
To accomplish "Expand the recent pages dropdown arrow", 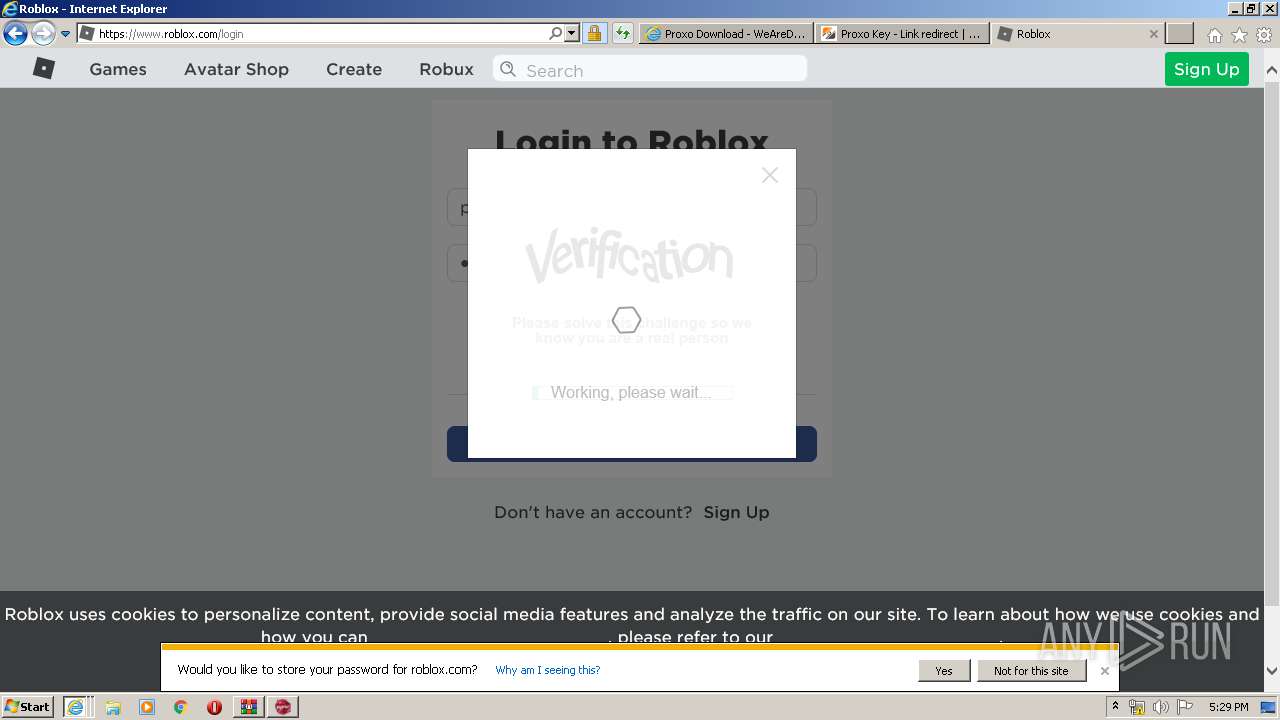I will click(x=65, y=33).
